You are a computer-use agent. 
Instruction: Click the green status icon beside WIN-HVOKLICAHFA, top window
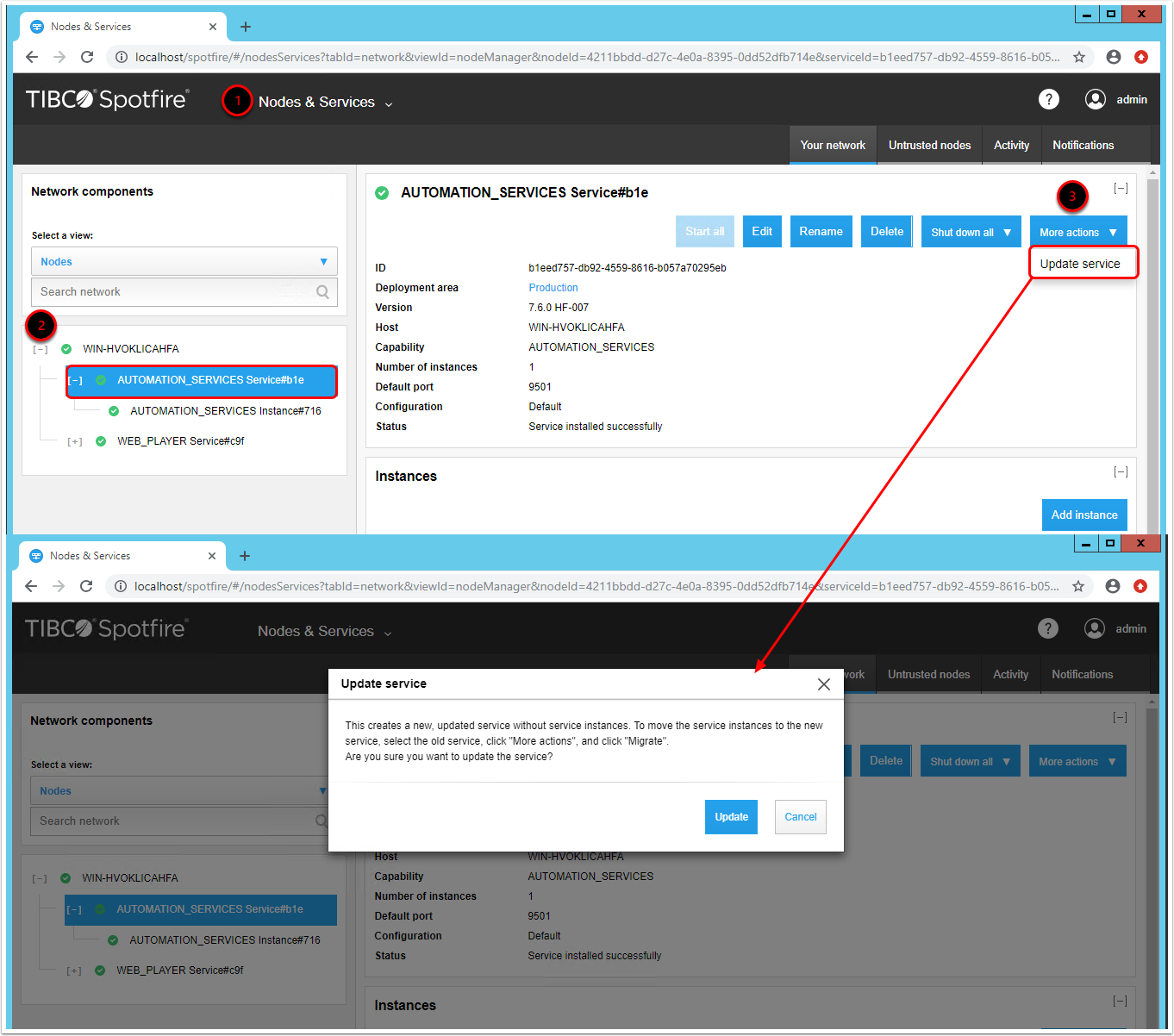66,349
